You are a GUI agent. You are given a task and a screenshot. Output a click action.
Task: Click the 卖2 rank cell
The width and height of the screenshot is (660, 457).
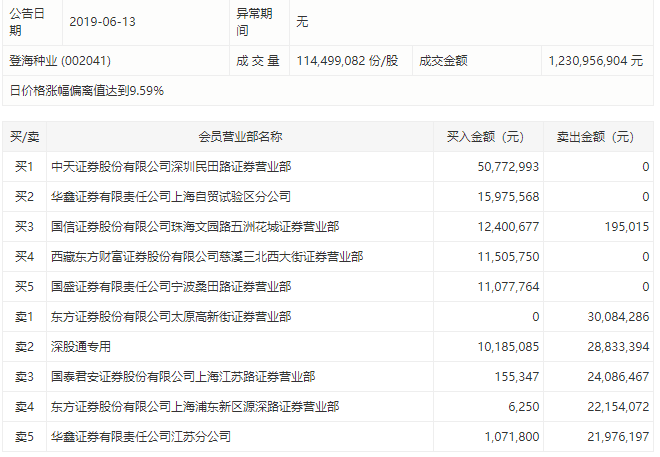tap(24, 347)
